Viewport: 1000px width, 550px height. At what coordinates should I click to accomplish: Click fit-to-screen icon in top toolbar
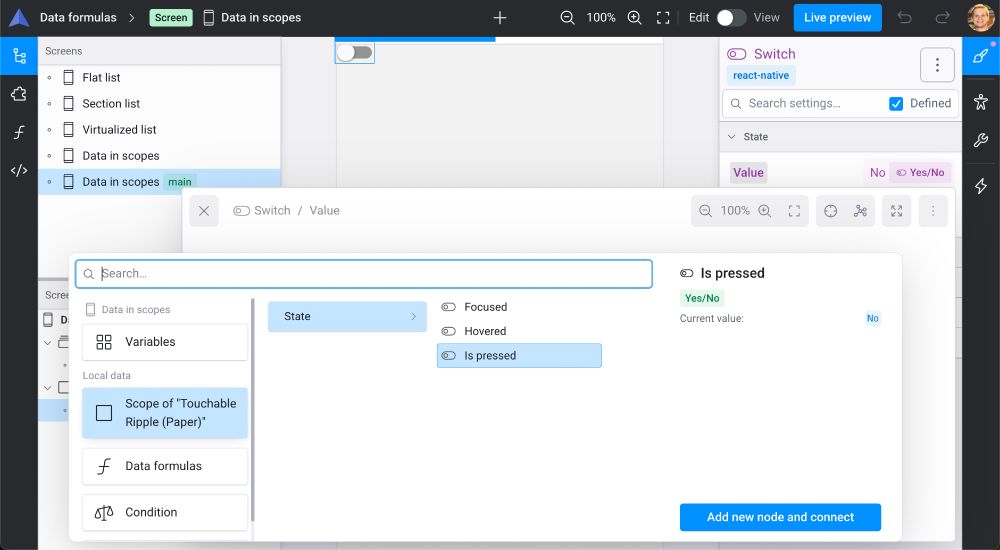pyautogui.click(x=663, y=18)
